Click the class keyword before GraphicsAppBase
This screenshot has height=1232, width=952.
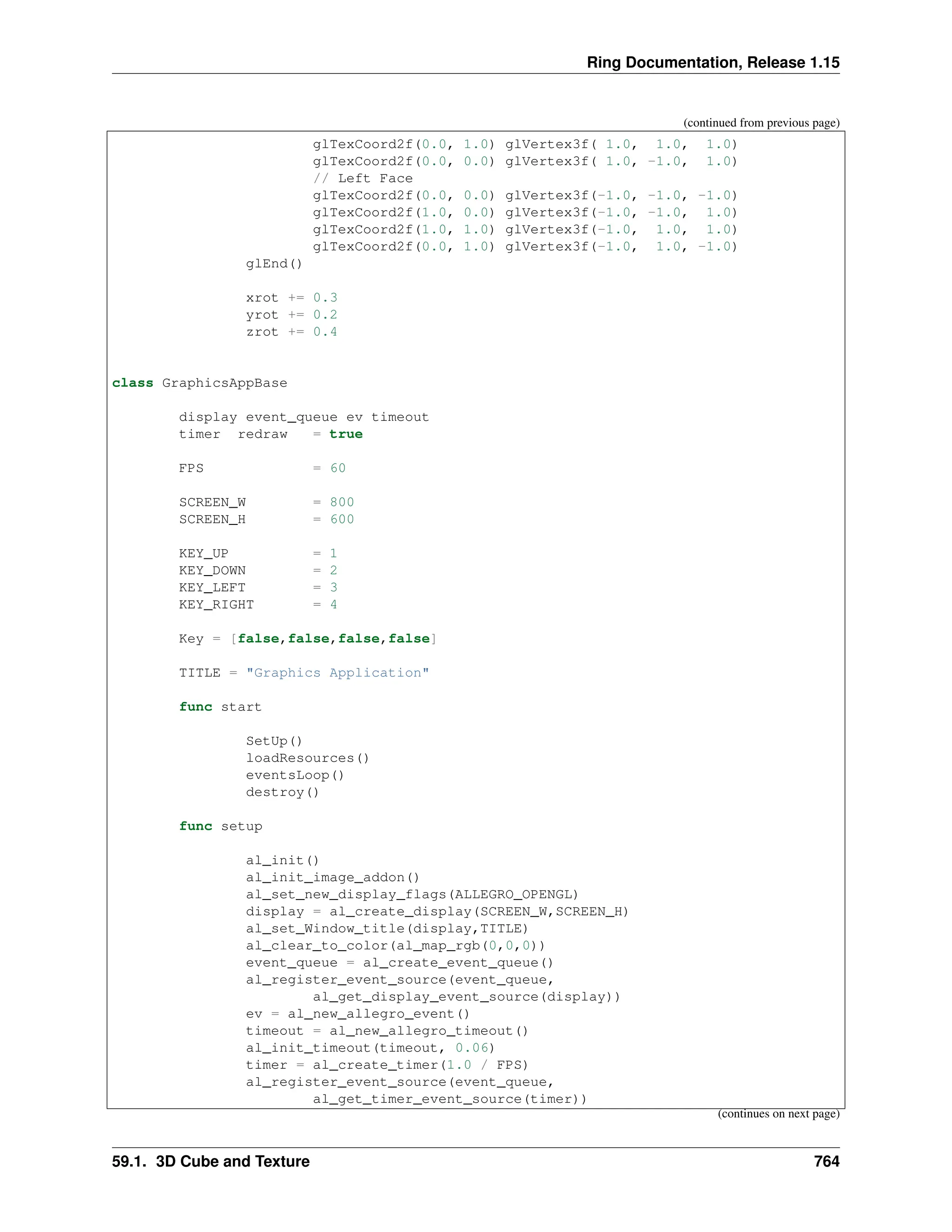click(132, 383)
